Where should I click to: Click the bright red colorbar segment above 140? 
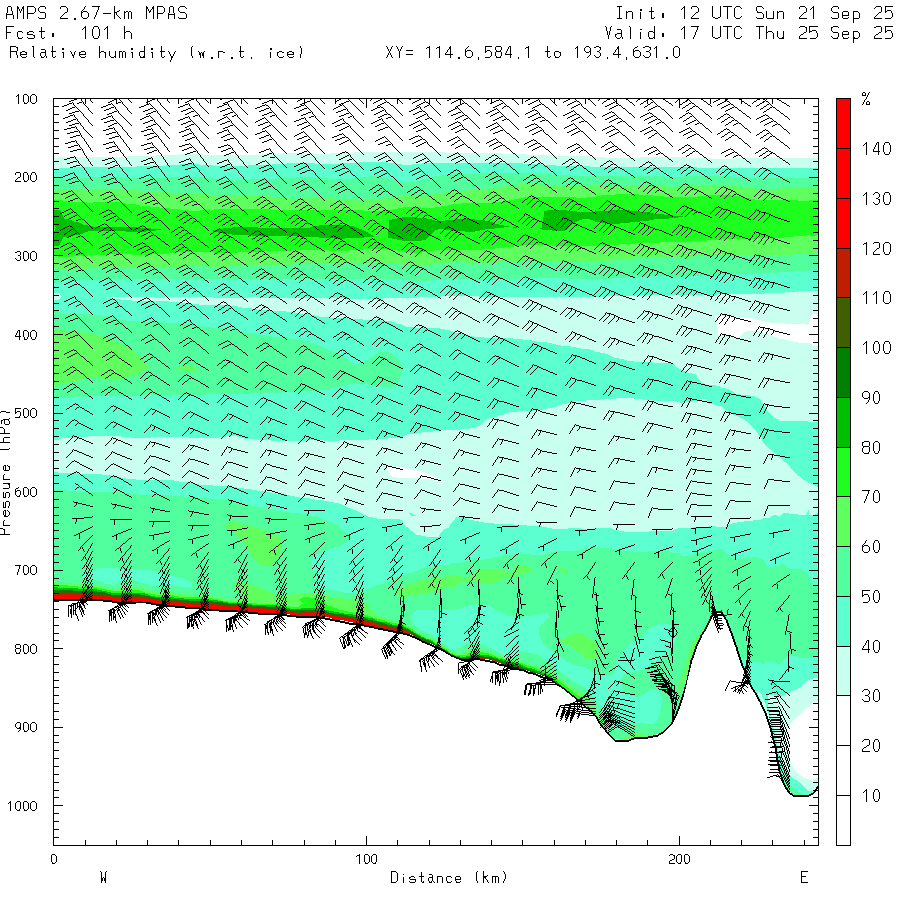843,123
